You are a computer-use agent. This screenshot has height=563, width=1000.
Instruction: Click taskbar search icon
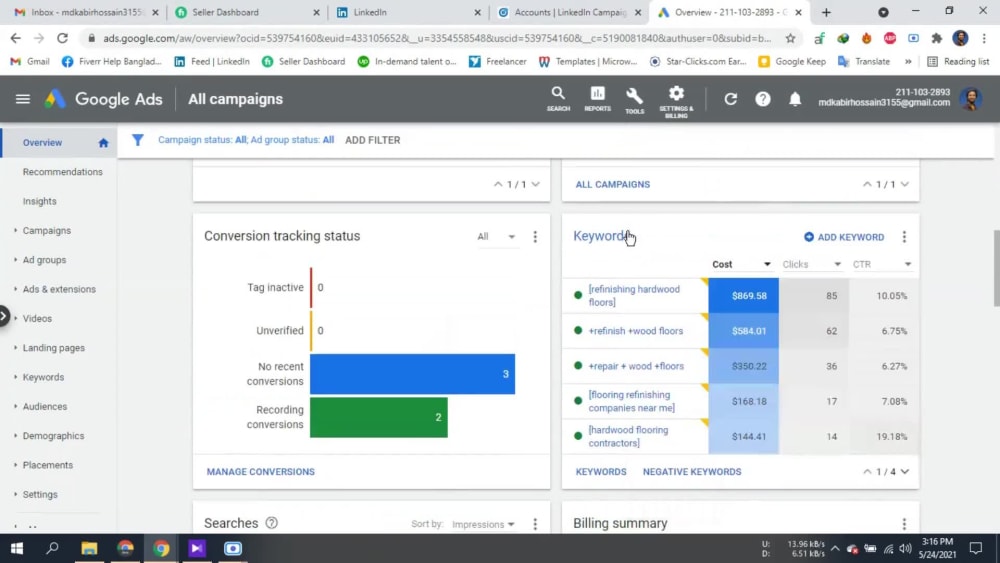pyautogui.click(x=53, y=548)
